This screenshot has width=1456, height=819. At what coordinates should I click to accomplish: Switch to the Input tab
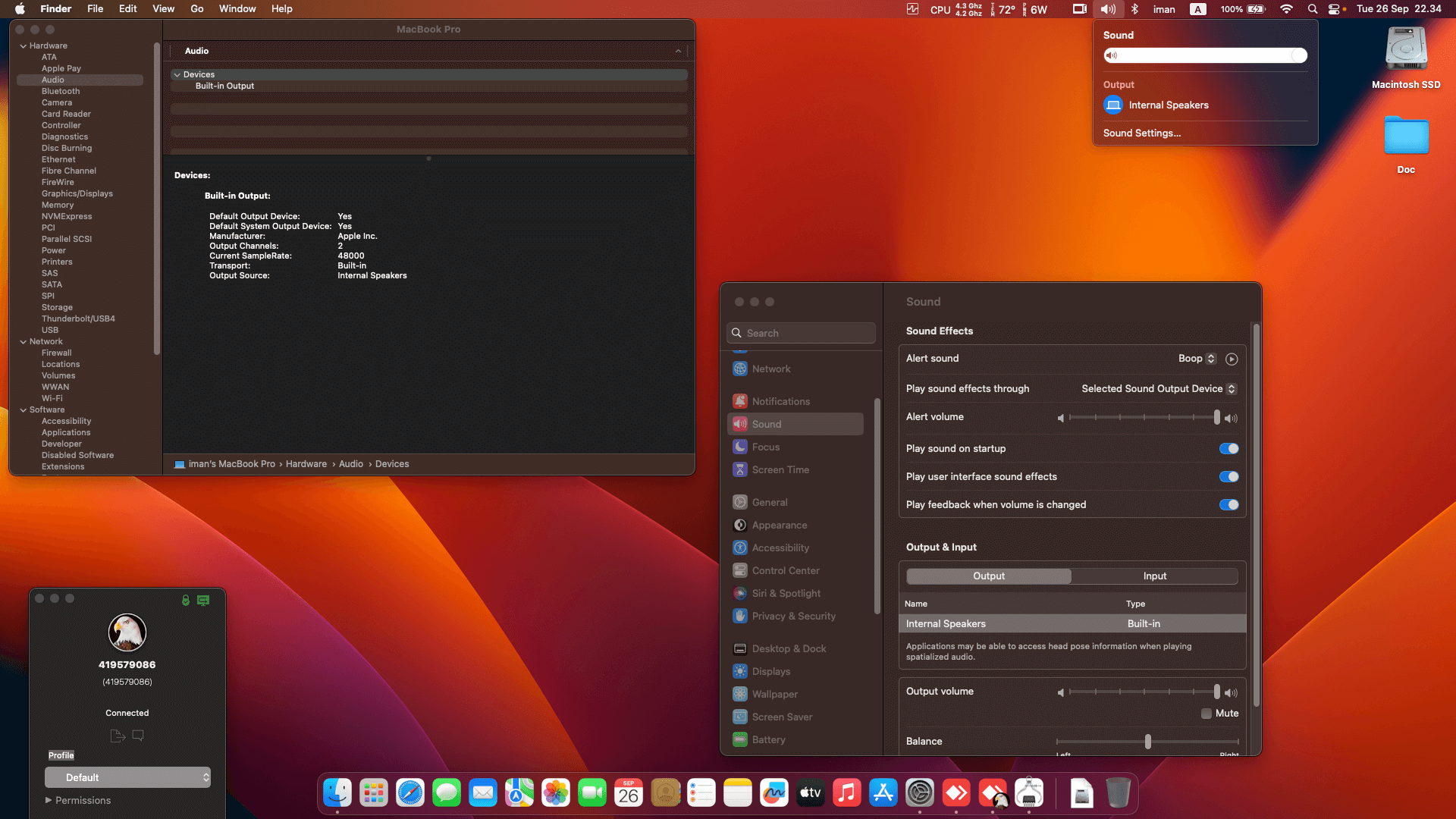pos(1154,576)
